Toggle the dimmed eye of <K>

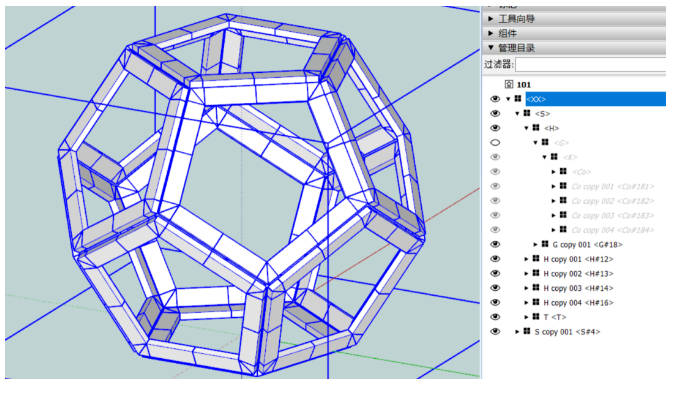point(495,157)
